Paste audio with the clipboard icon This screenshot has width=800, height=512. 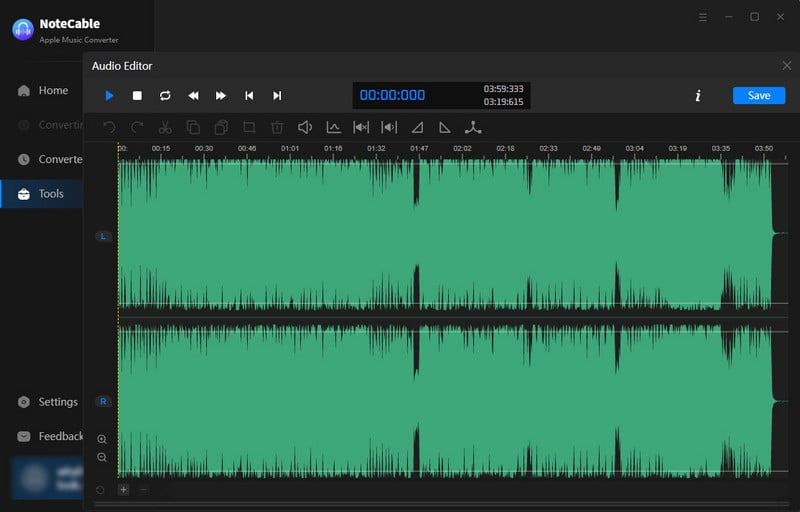[x=221, y=127]
